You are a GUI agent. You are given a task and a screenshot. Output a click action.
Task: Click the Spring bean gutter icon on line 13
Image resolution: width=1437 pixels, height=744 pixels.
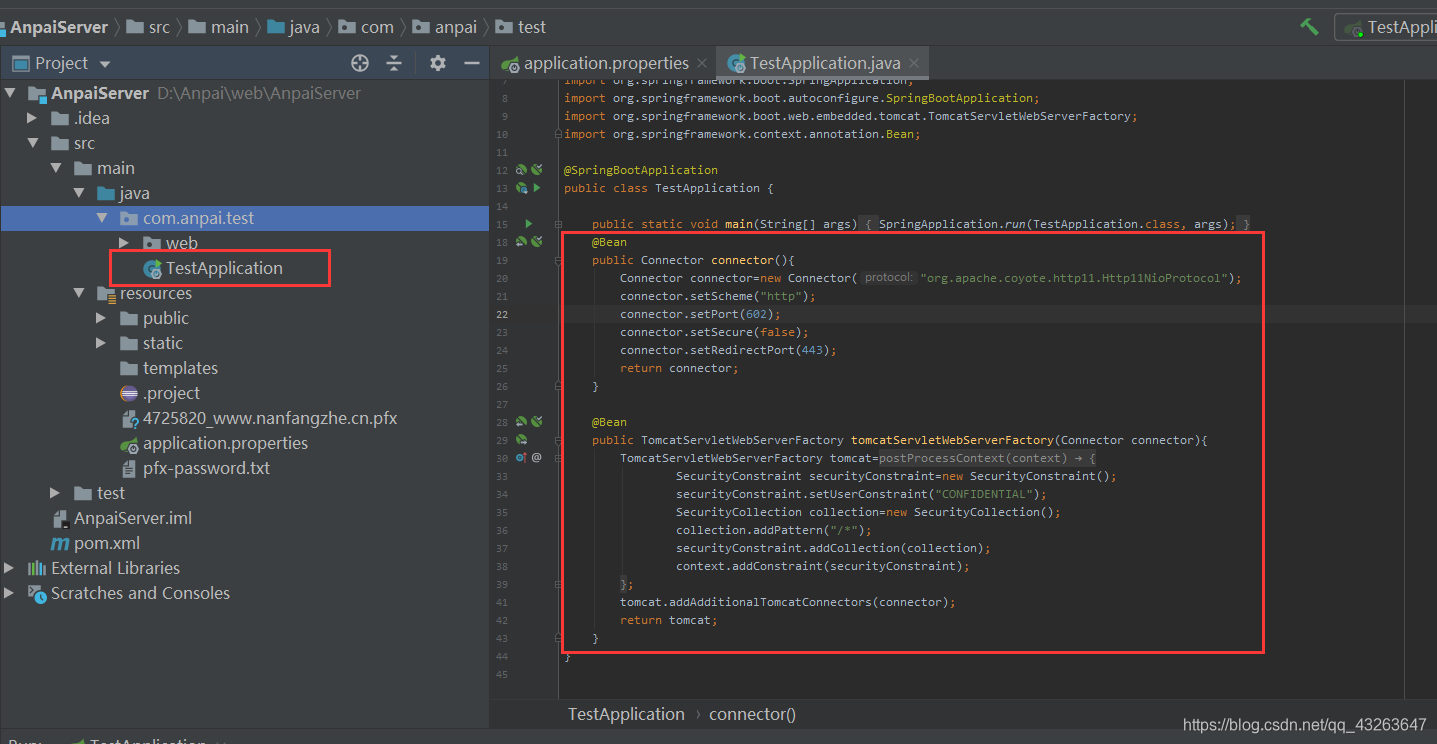tap(521, 188)
